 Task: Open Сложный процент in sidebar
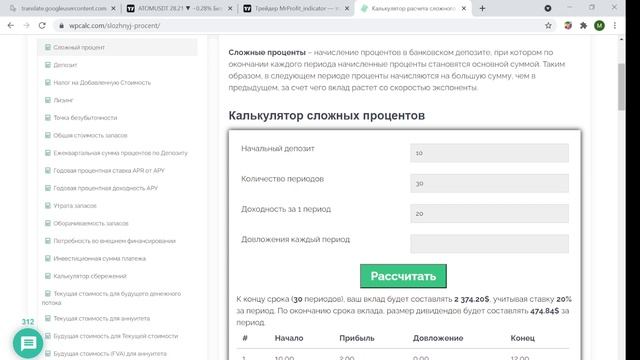[79, 47]
